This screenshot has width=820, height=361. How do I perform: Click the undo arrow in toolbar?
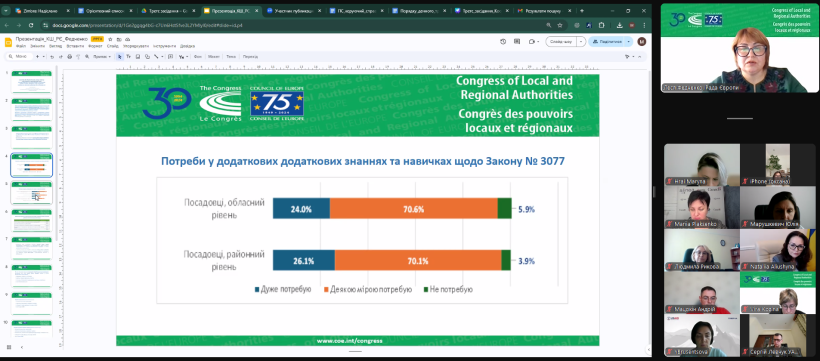coord(52,57)
